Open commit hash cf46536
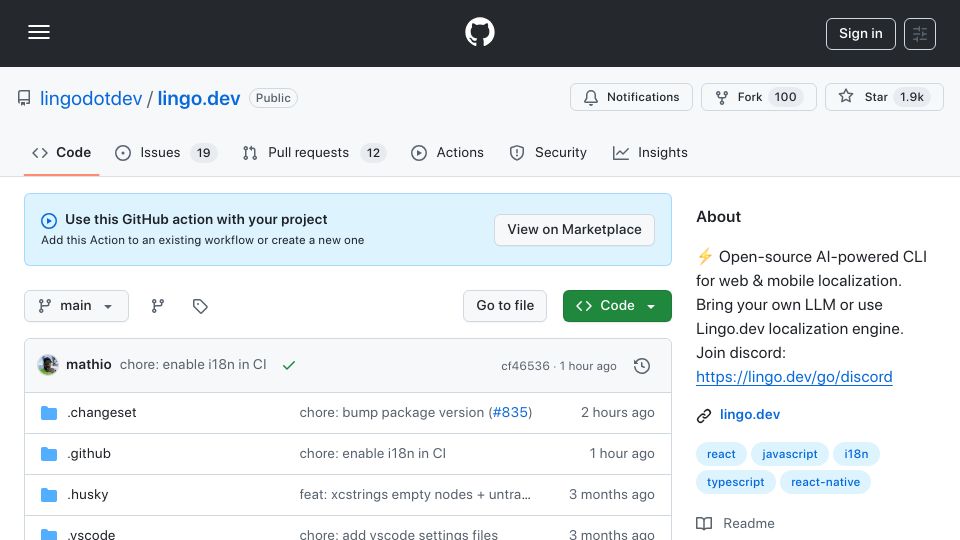 525,366
